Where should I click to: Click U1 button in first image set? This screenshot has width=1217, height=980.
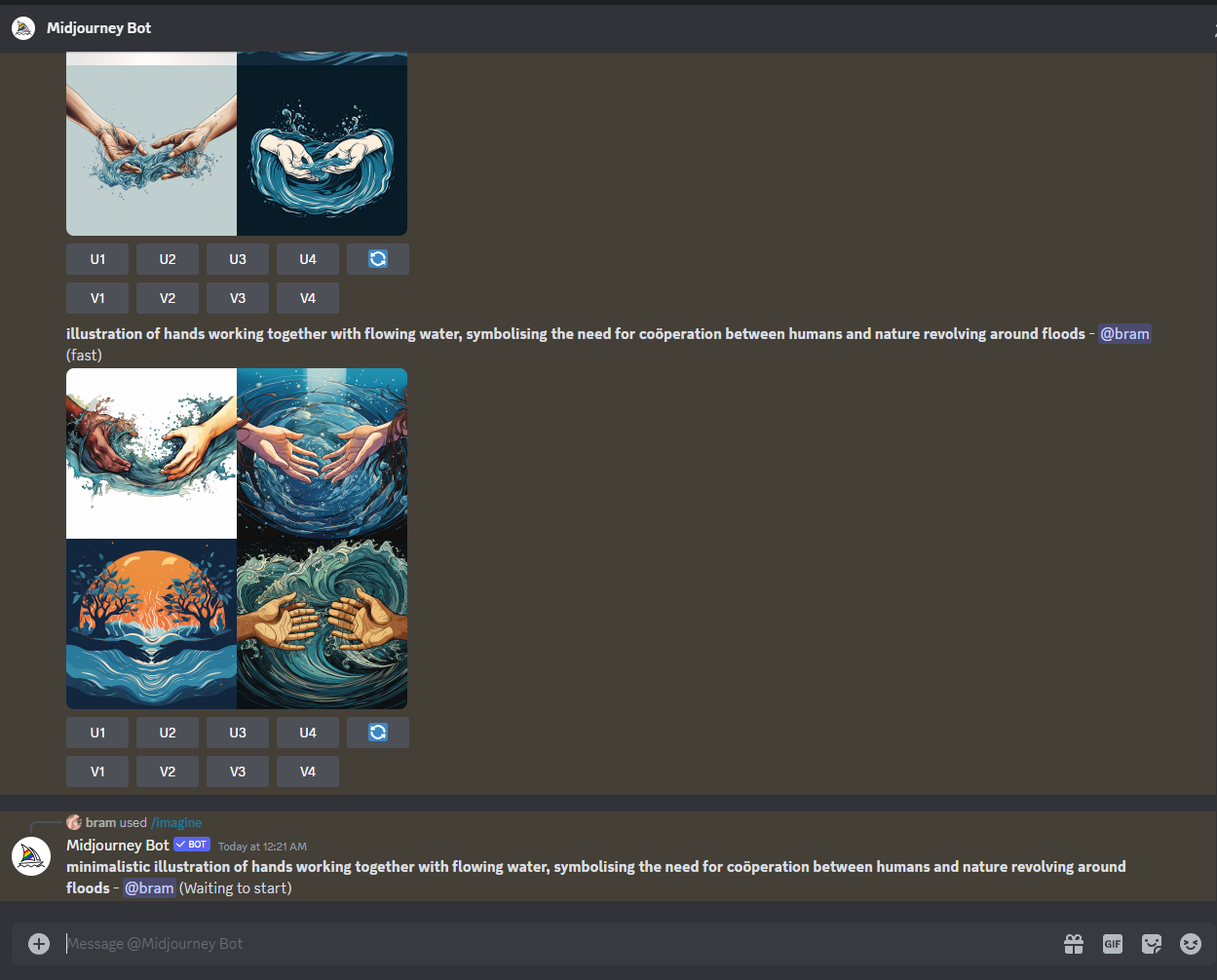97,259
